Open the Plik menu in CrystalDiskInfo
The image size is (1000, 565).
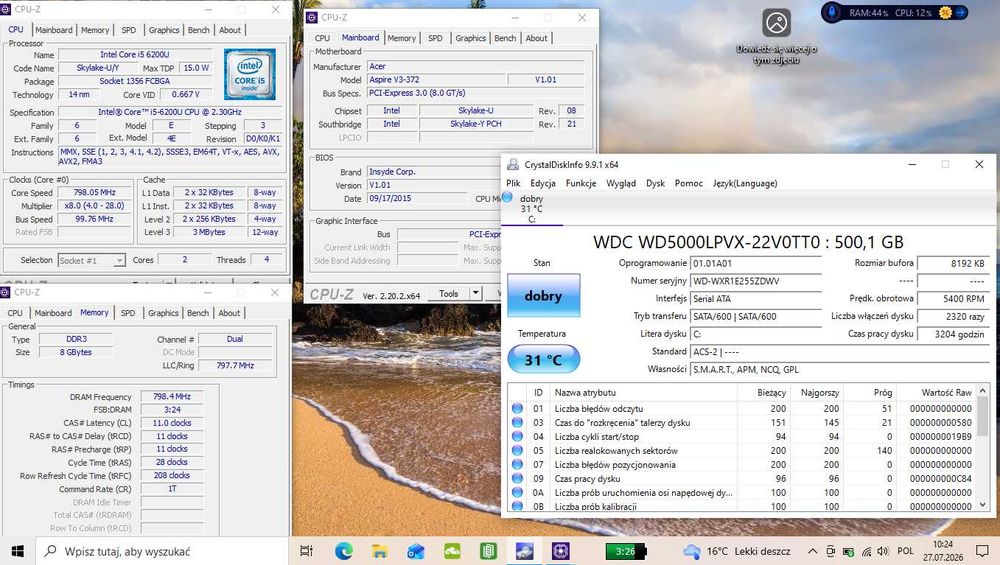[513, 183]
